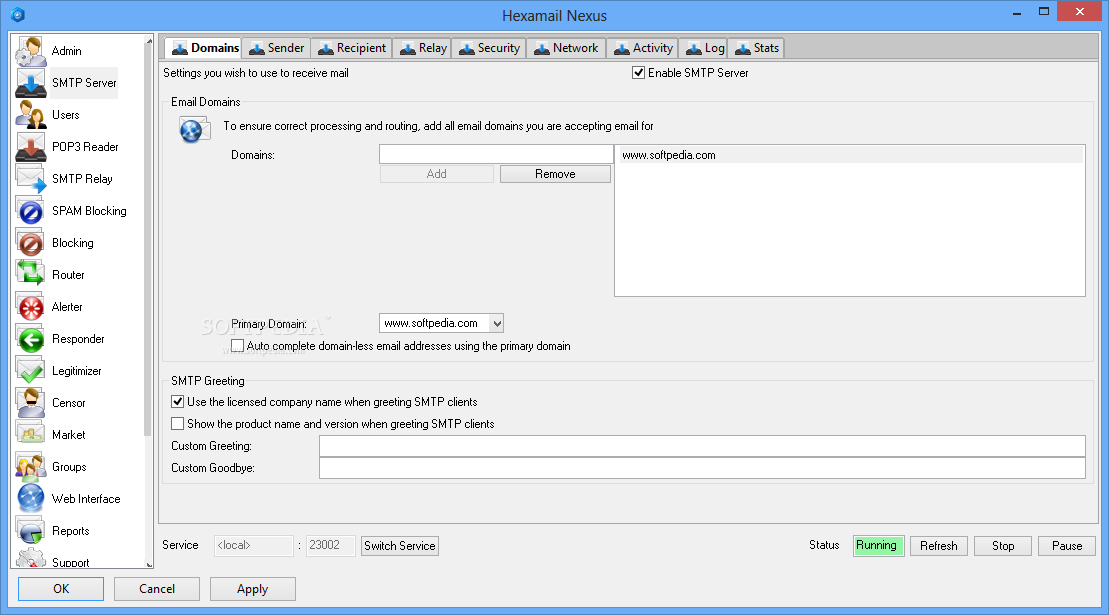Screen dimensions: 1109x615
Task: Click the sidebar scrollbar down arrow
Action: [149, 564]
